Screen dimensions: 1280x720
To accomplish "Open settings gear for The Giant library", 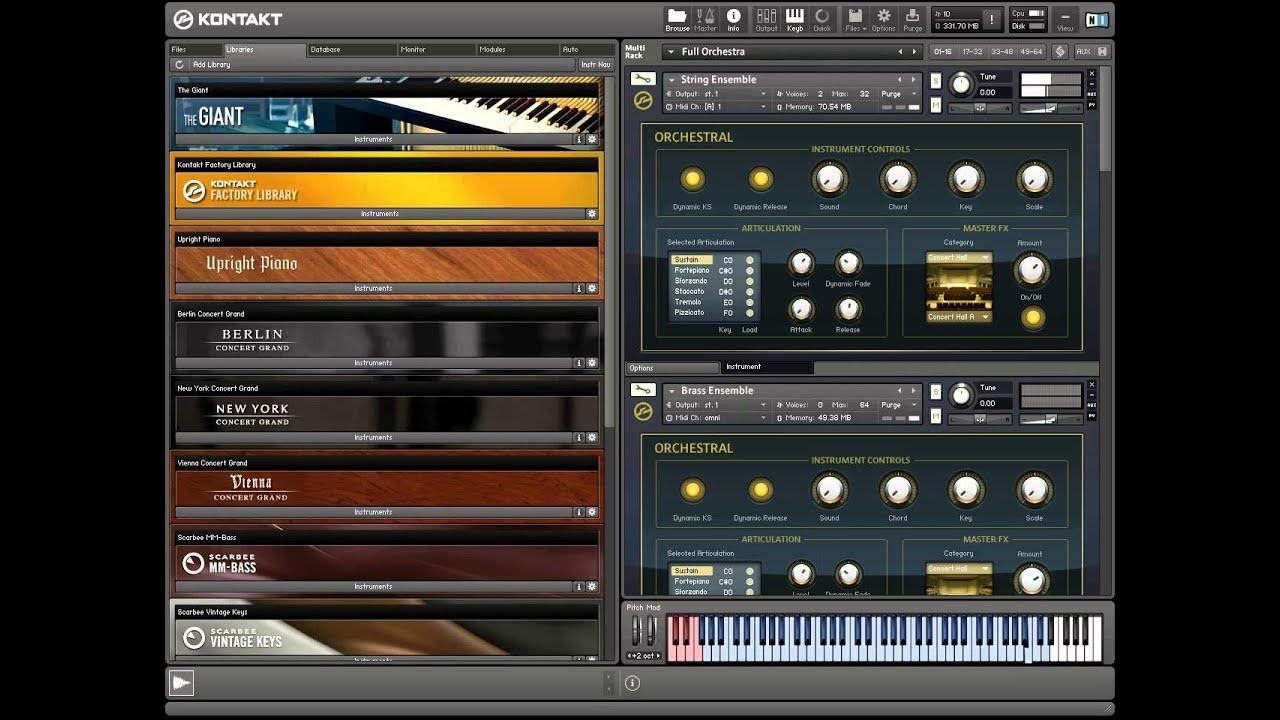I will pyautogui.click(x=592, y=139).
